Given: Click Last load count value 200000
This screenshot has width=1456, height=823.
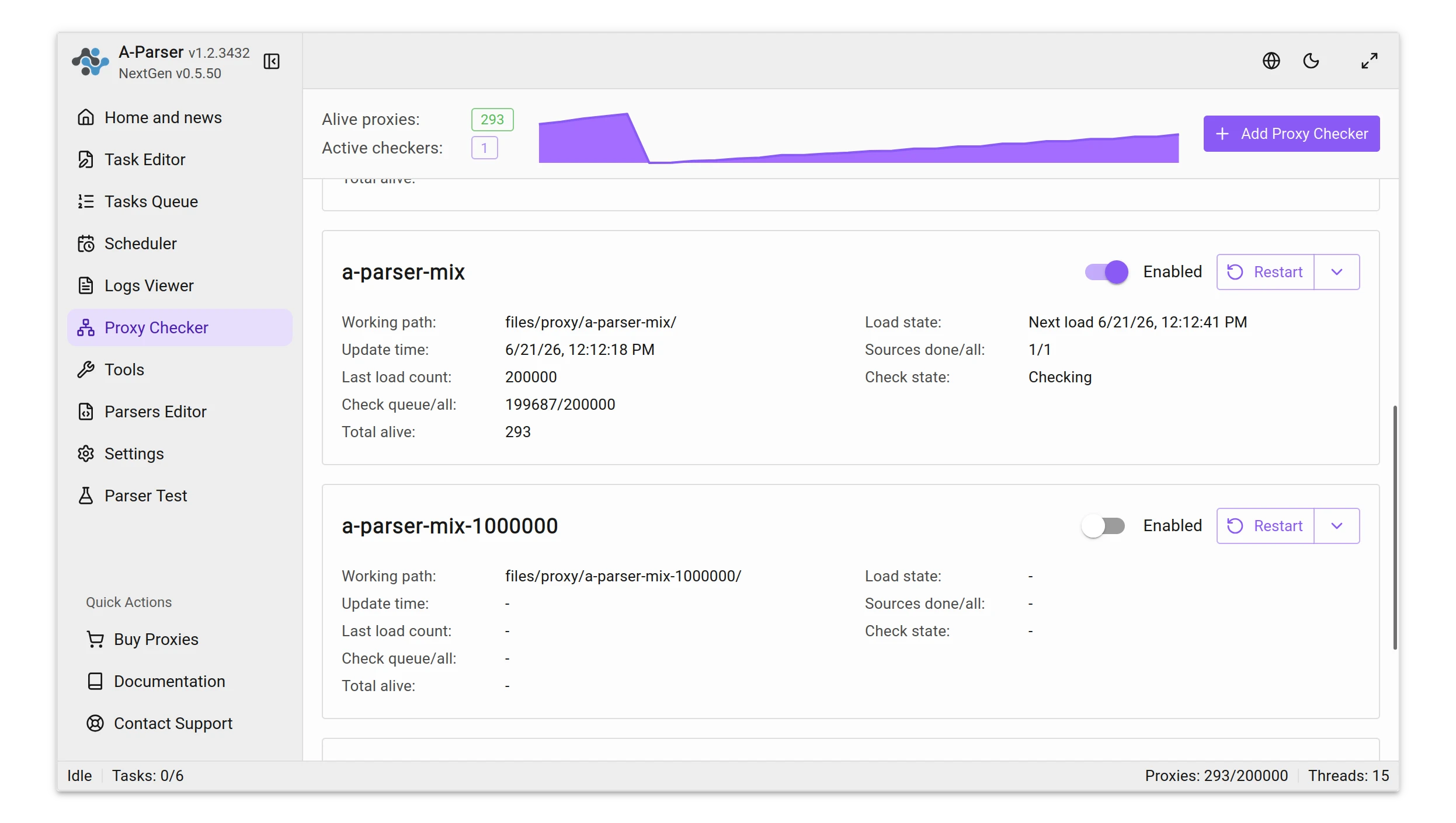Looking at the screenshot, I should 531,377.
